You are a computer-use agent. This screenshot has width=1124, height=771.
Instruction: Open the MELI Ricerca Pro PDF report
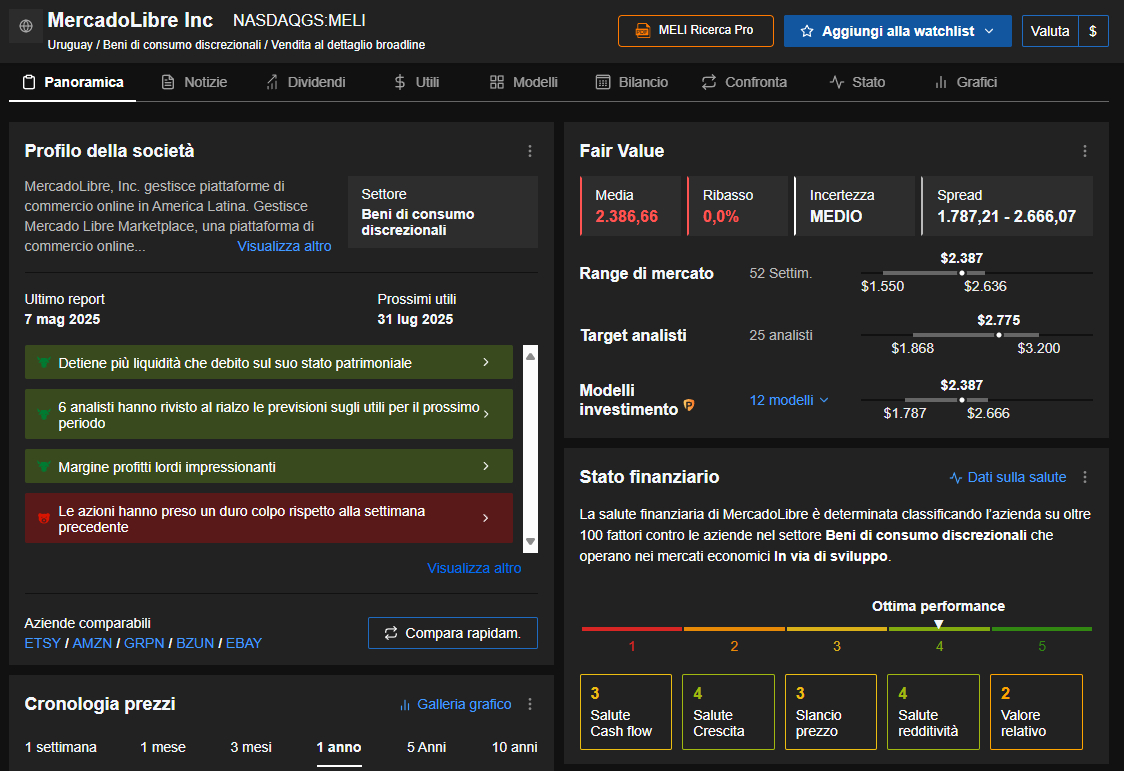[x=695, y=30]
